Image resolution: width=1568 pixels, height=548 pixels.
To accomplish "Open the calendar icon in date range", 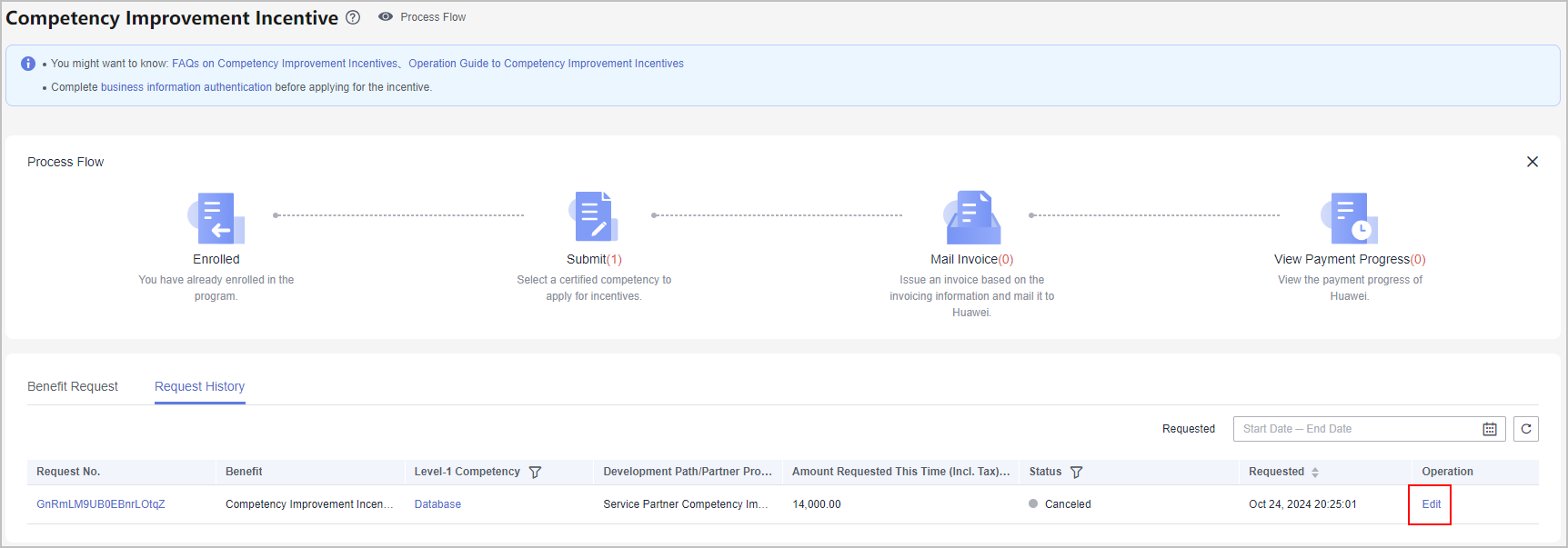I will point(1489,429).
